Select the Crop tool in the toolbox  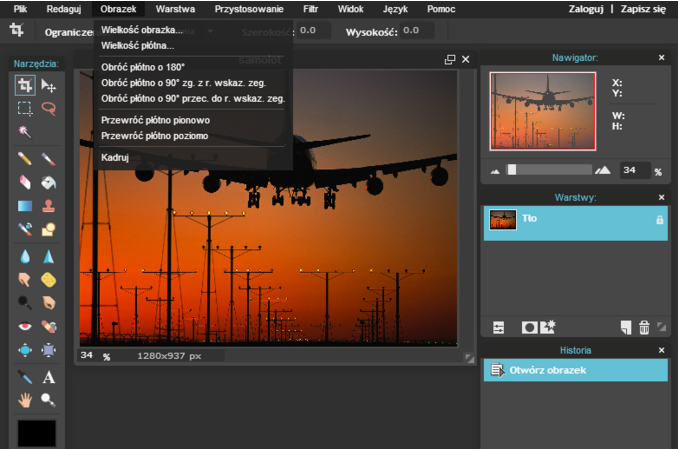(x=25, y=86)
